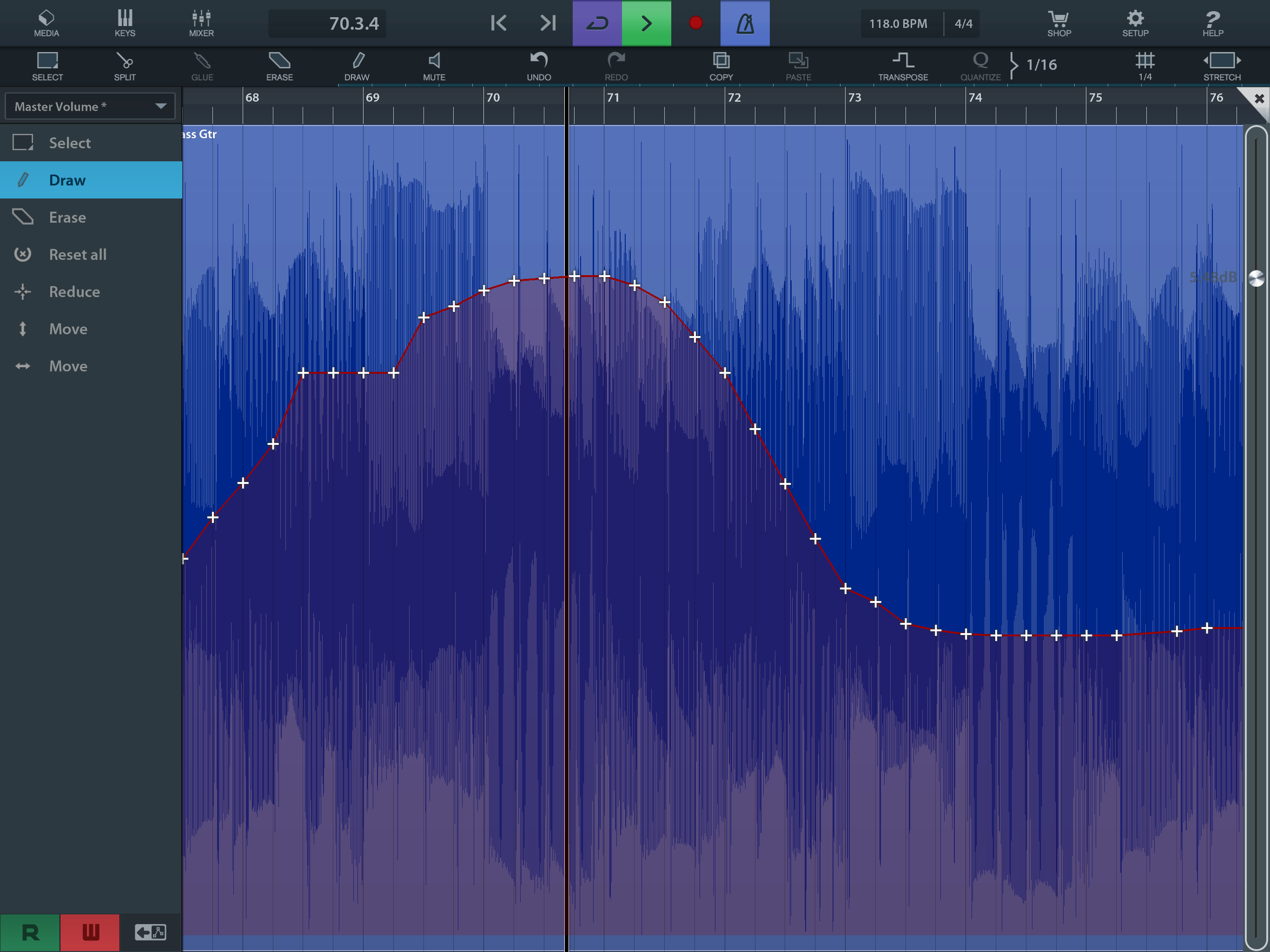Viewport: 1270px width, 952px height.
Task: Expand the Master Volume parameter dropdown
Action: (x=90, y=106)
